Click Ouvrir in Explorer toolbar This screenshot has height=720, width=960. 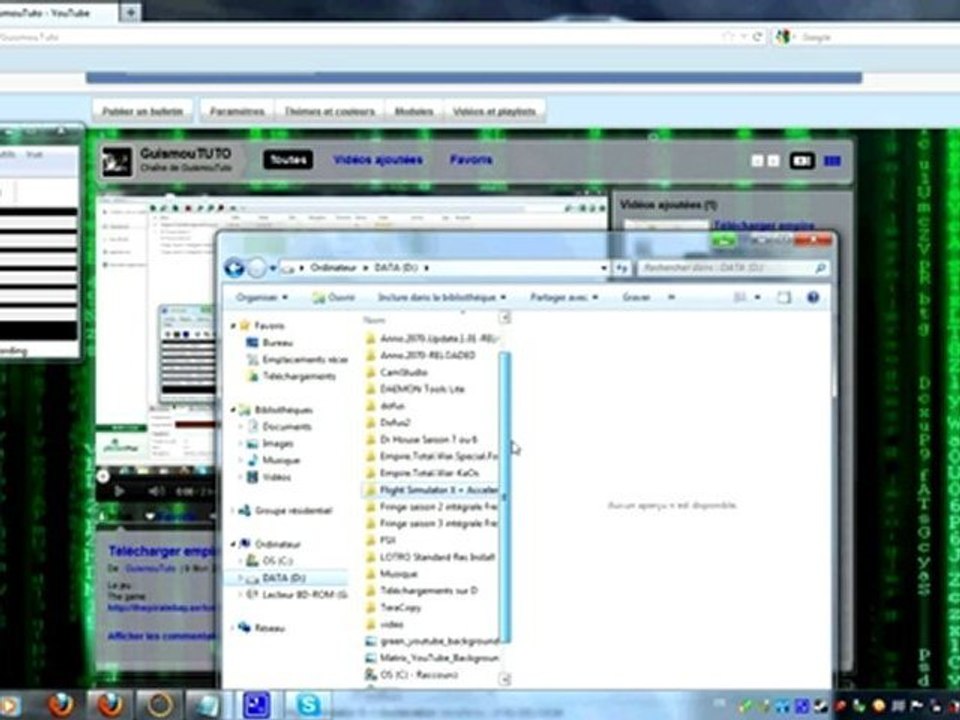click(x=334, y=297)
